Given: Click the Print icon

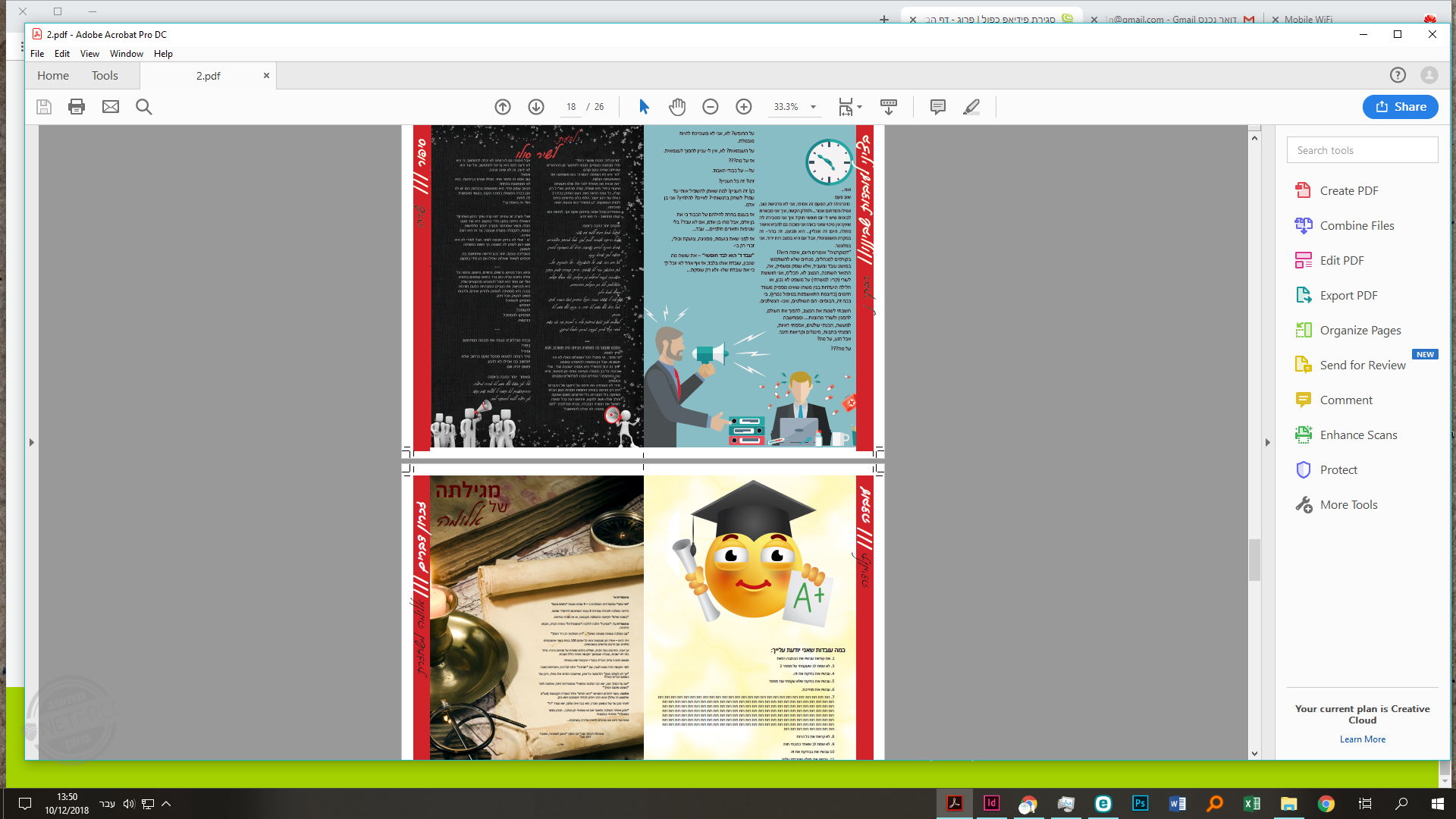Looking at the screenshot, I should click(77, 107).
